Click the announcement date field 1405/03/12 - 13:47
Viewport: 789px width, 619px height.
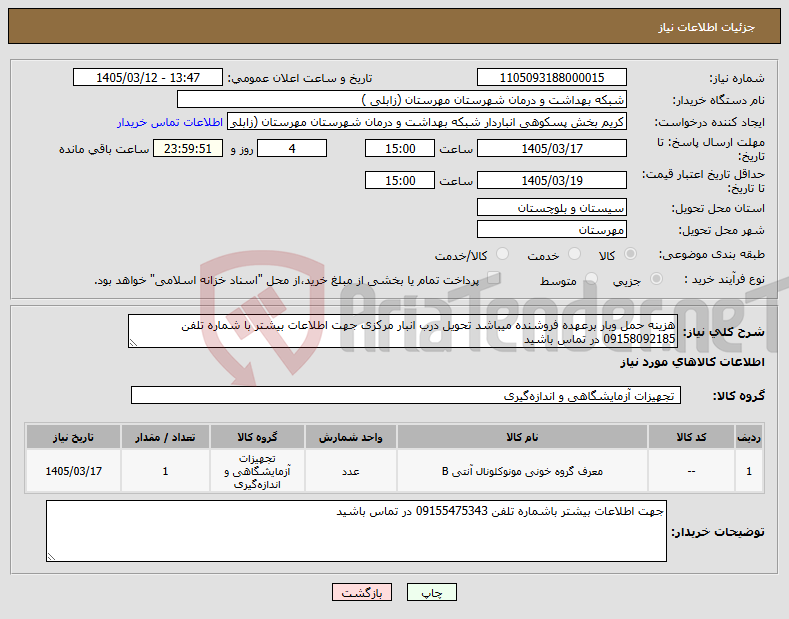pos(148,78)
